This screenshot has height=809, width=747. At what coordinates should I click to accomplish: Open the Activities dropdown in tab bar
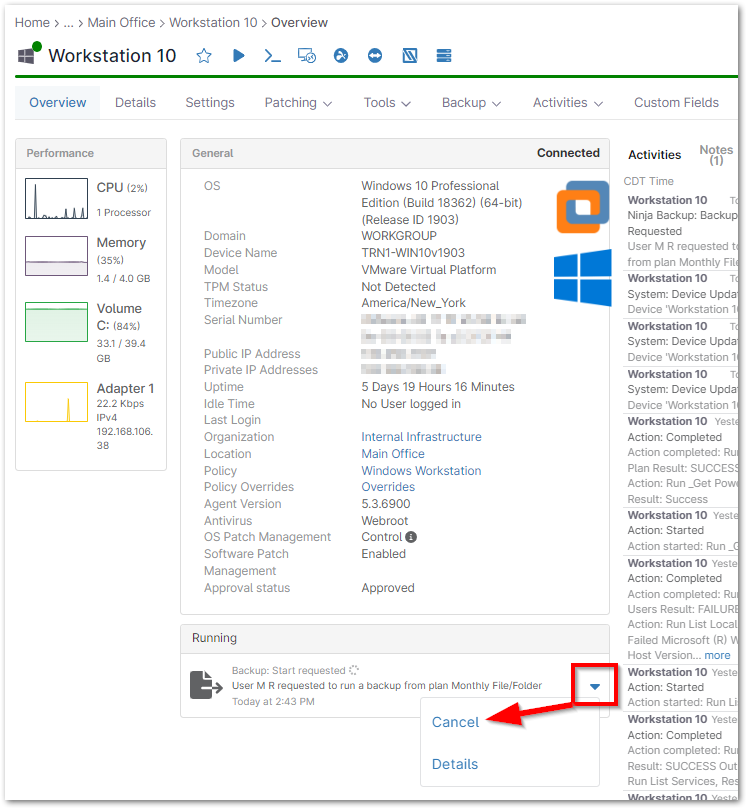point(567,103)
